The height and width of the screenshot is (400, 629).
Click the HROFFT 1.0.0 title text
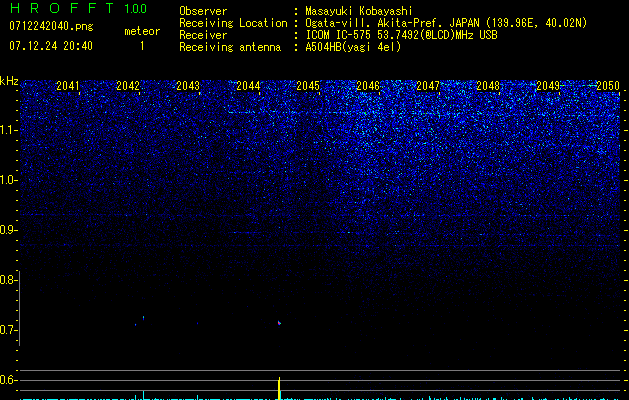click(x=78, y=8)
